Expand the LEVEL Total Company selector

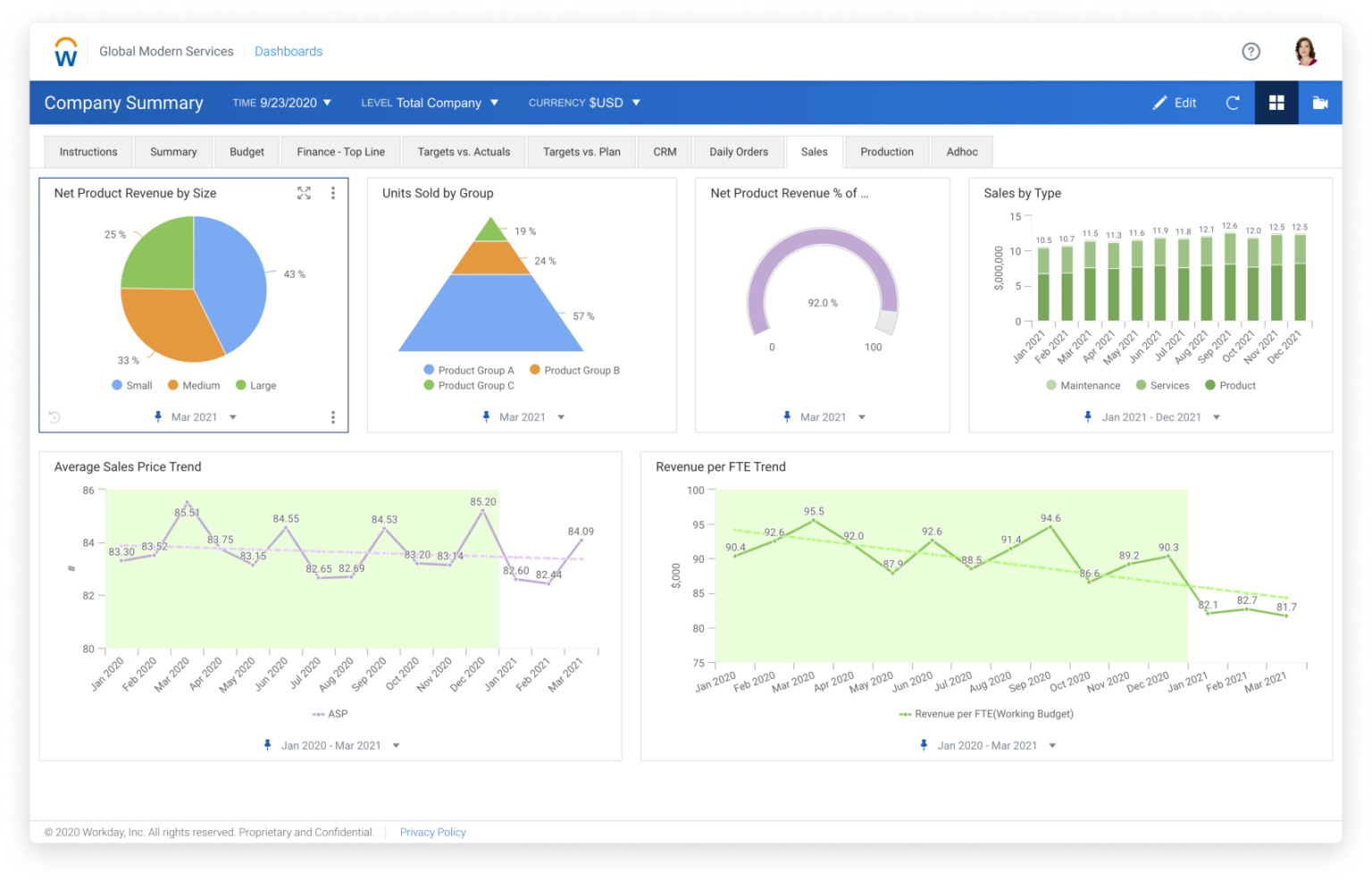[x=430, y=102]
